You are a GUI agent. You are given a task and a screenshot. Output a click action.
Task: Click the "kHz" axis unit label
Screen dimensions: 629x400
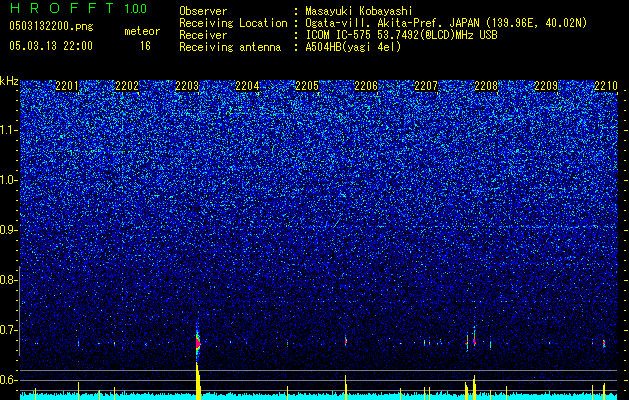click(9, 81)
